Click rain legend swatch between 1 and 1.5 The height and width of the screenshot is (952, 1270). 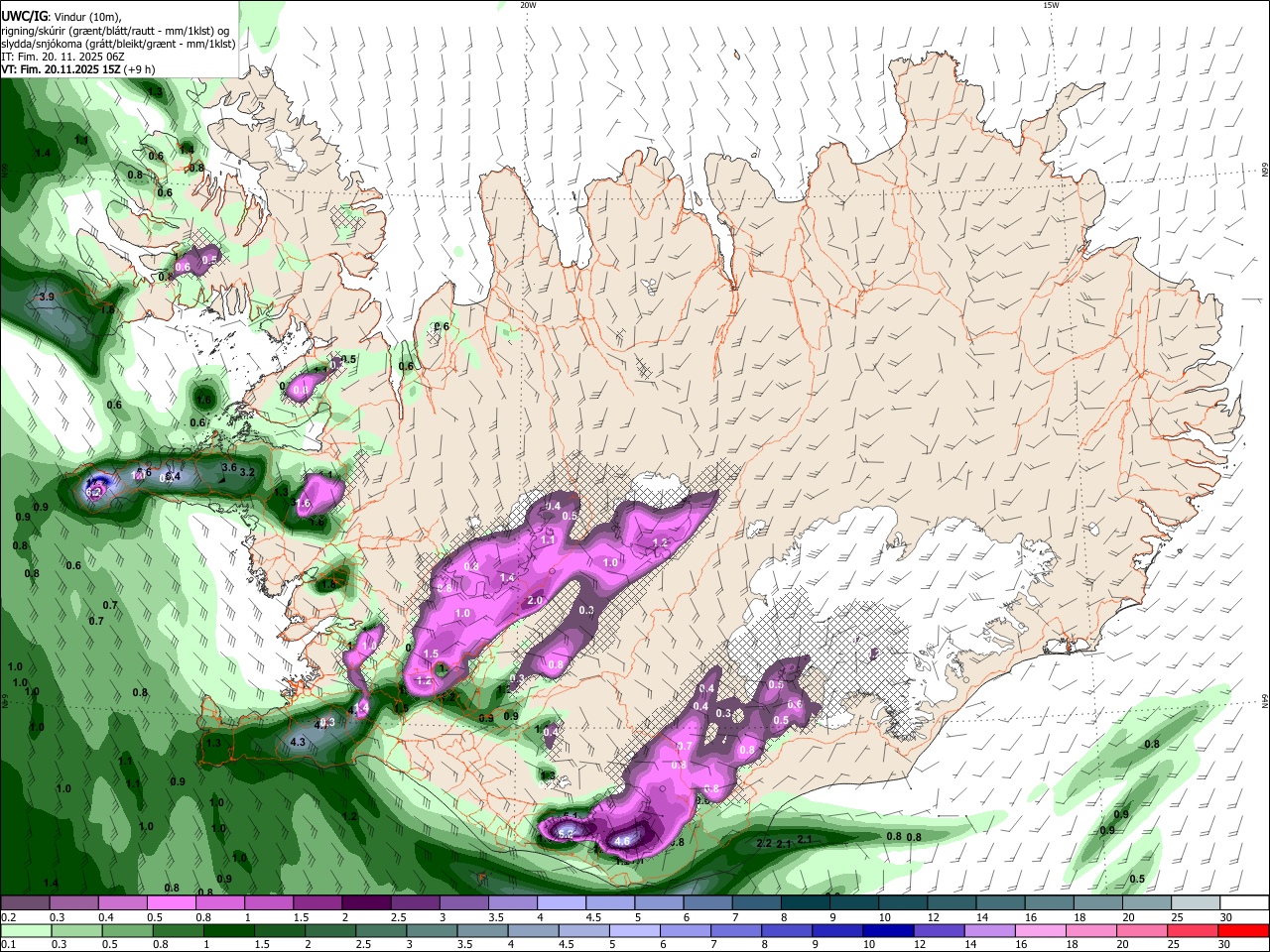[x=228, y=930]
